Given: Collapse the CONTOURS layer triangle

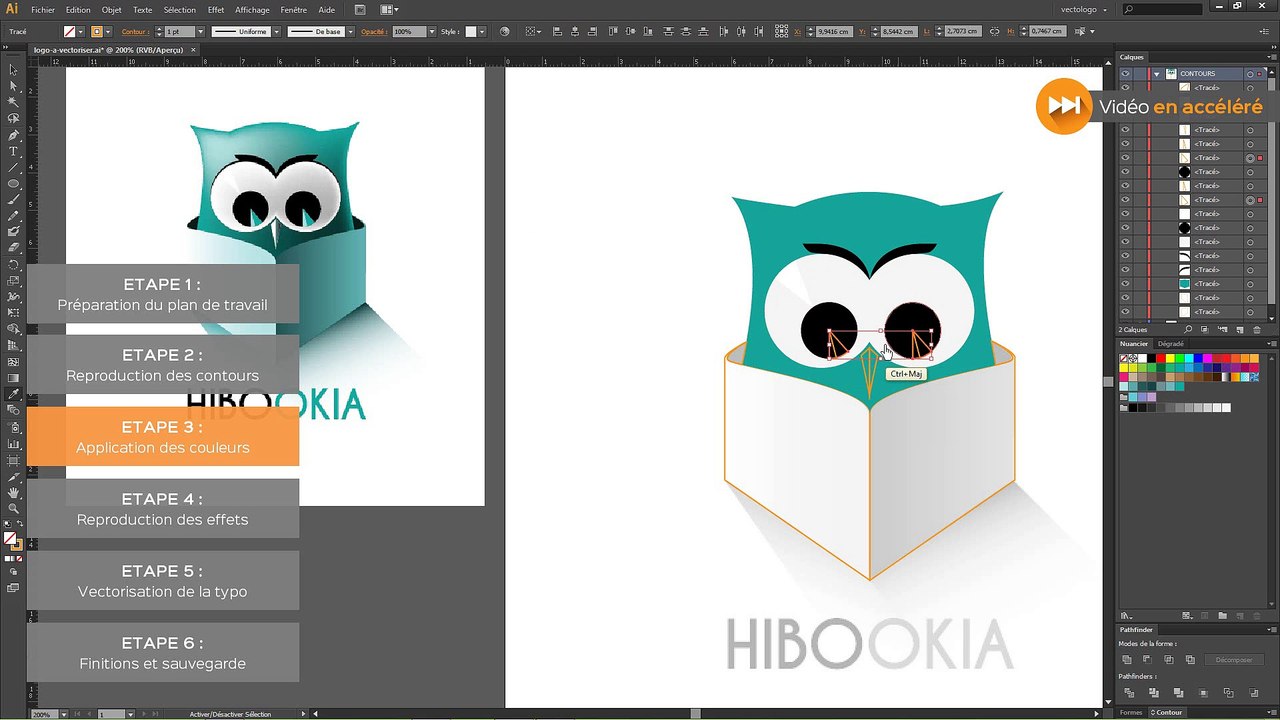Looking at the screenshot, I should click(1157, 74).
